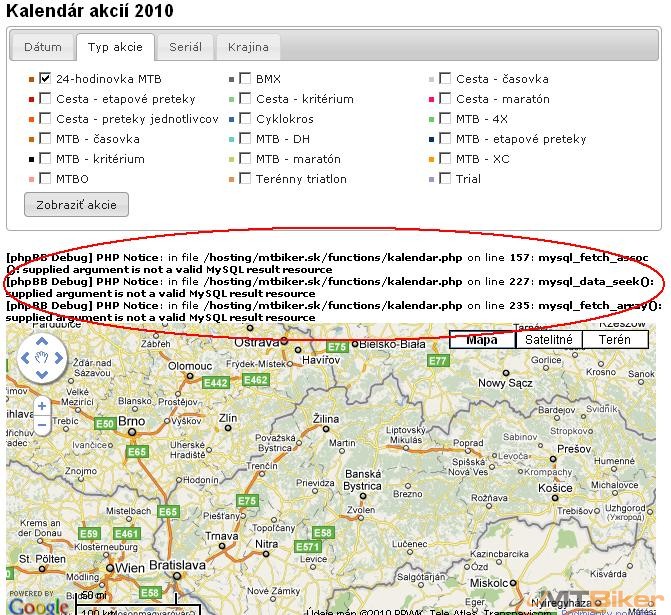This screenshot has height=615, width=671.
Task: Select the Trial checkbox
Action: (x=445, y=179)
